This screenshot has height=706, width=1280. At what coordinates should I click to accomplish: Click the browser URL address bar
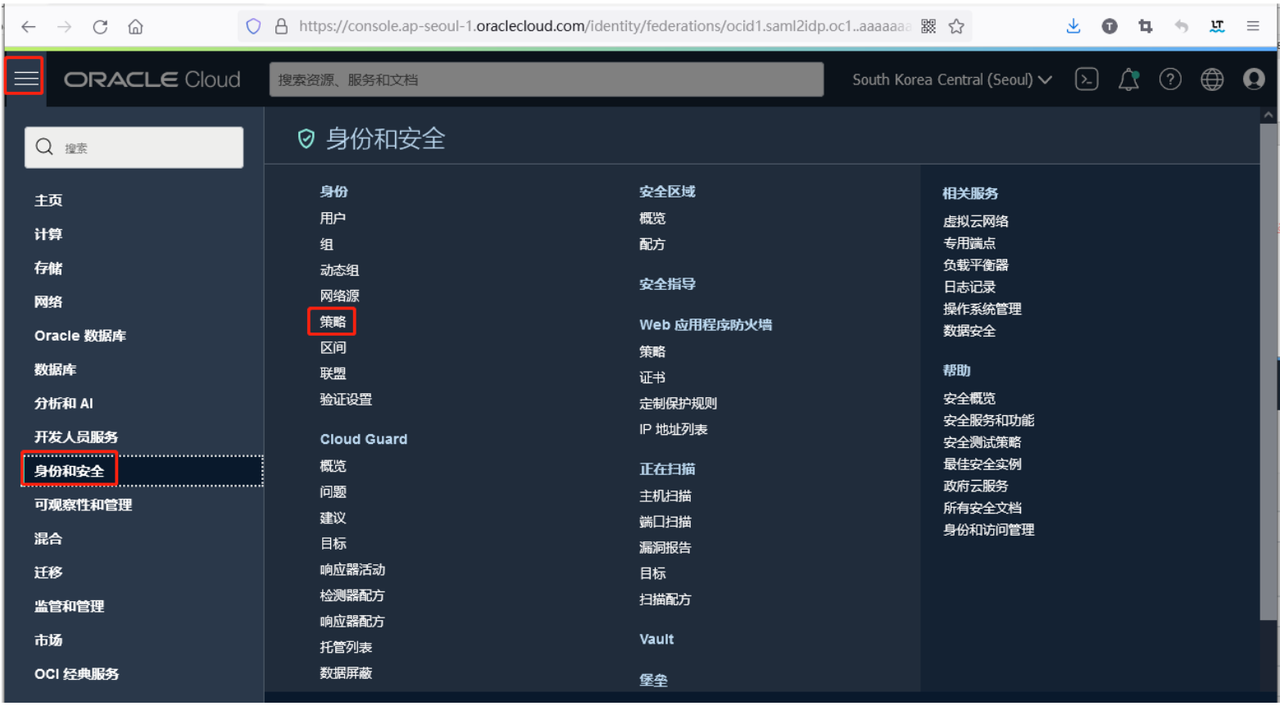pos(605,27)
